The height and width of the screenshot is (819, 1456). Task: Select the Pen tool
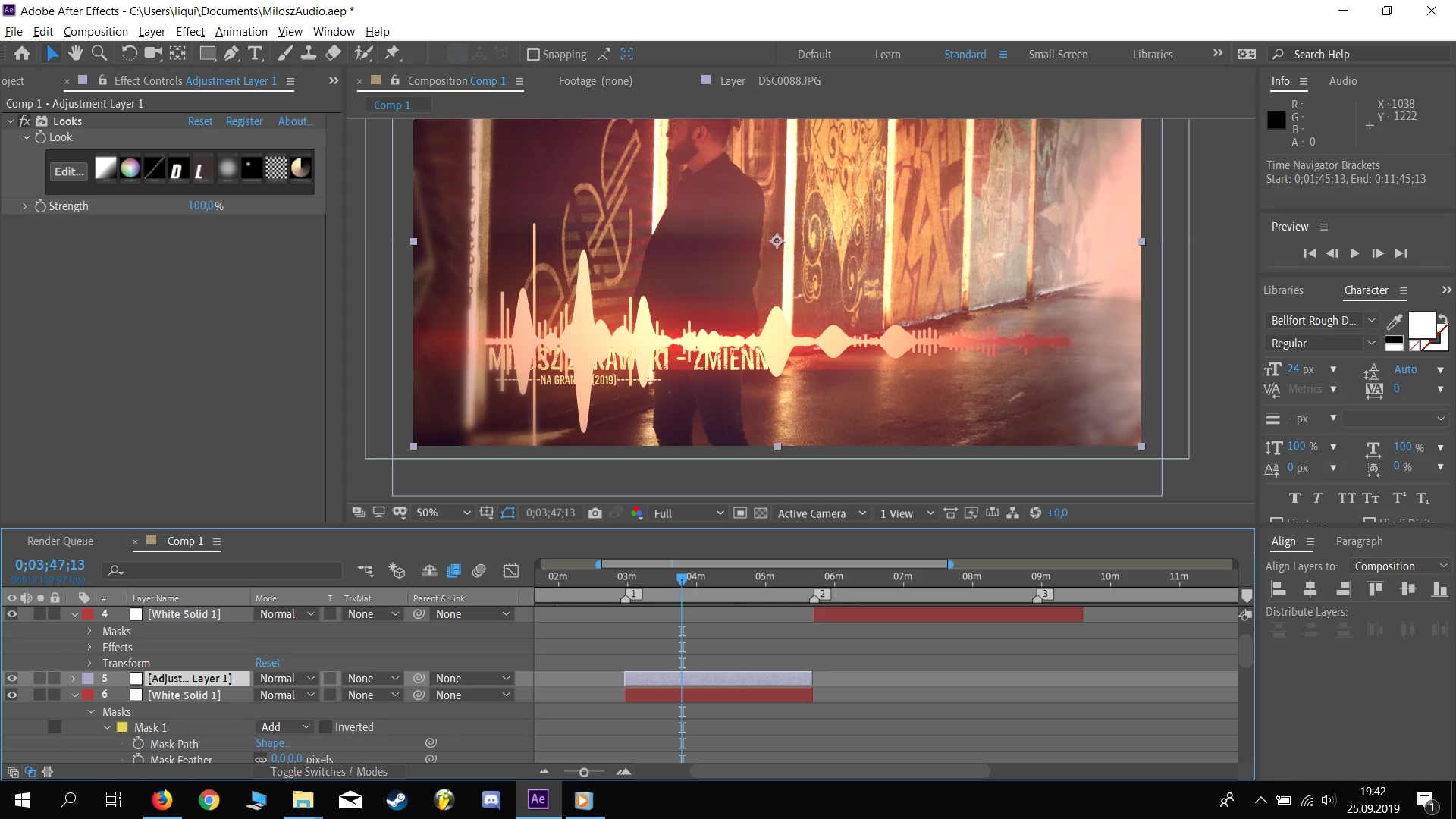[231, 53]
